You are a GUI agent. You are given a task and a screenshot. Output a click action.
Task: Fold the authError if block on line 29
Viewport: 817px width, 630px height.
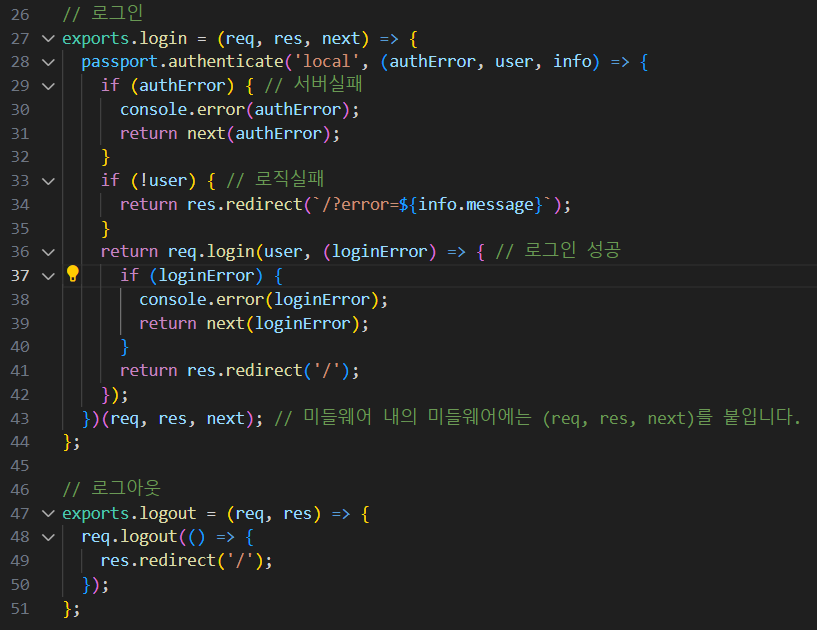tap(48, 86)
